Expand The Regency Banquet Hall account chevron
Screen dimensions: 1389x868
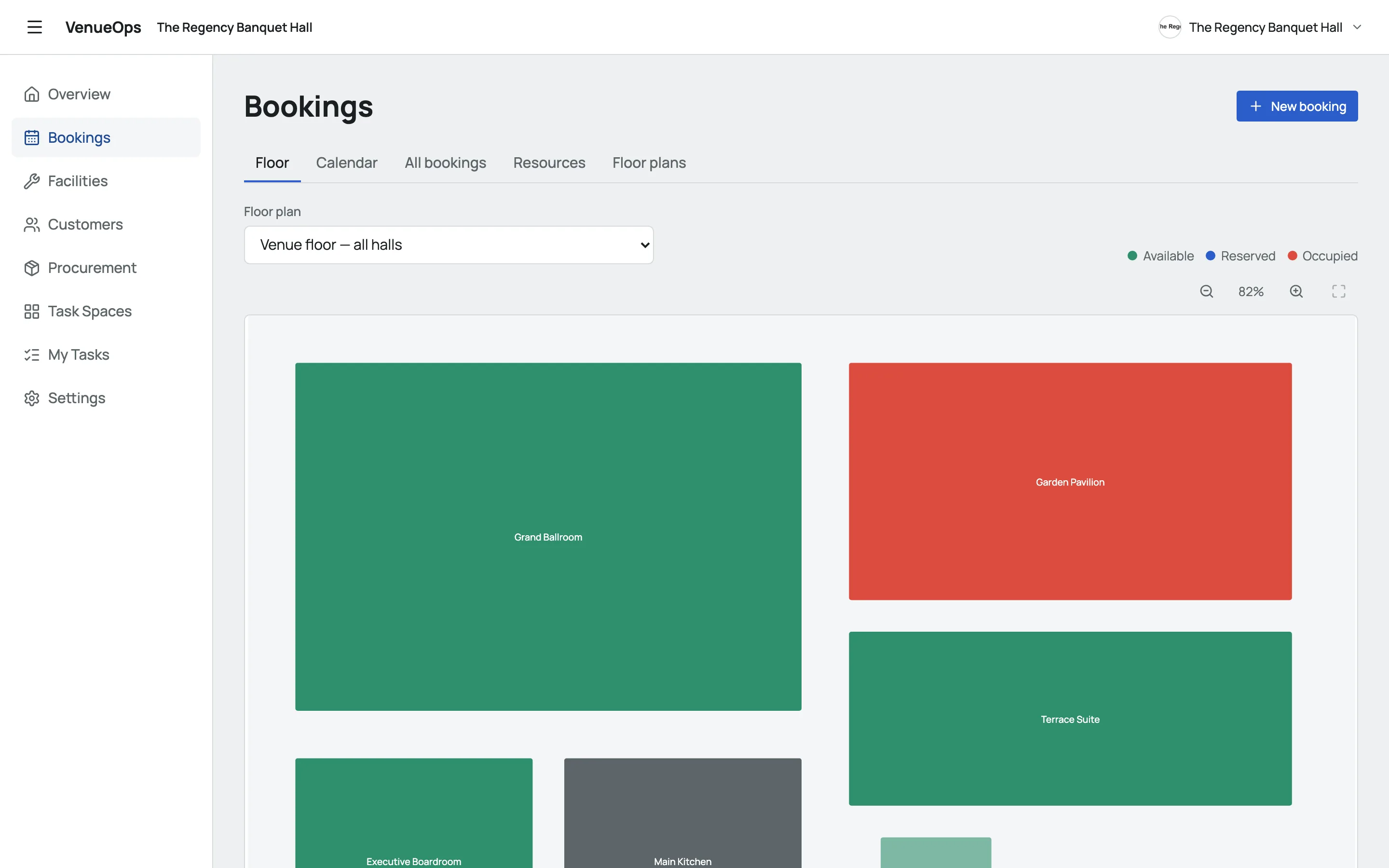1357,27
